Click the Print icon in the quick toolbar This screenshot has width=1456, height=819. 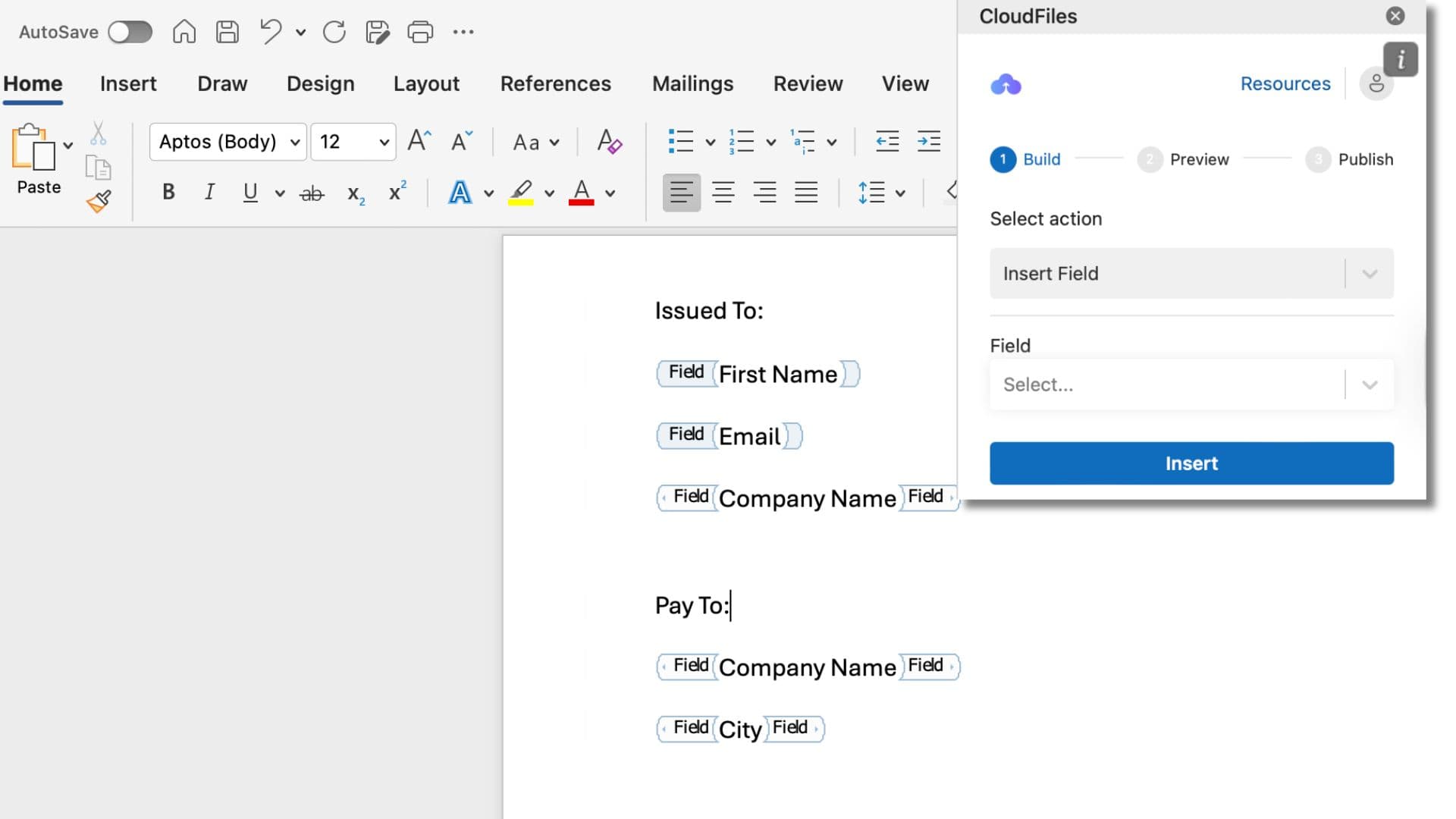[x=420, y=32]
